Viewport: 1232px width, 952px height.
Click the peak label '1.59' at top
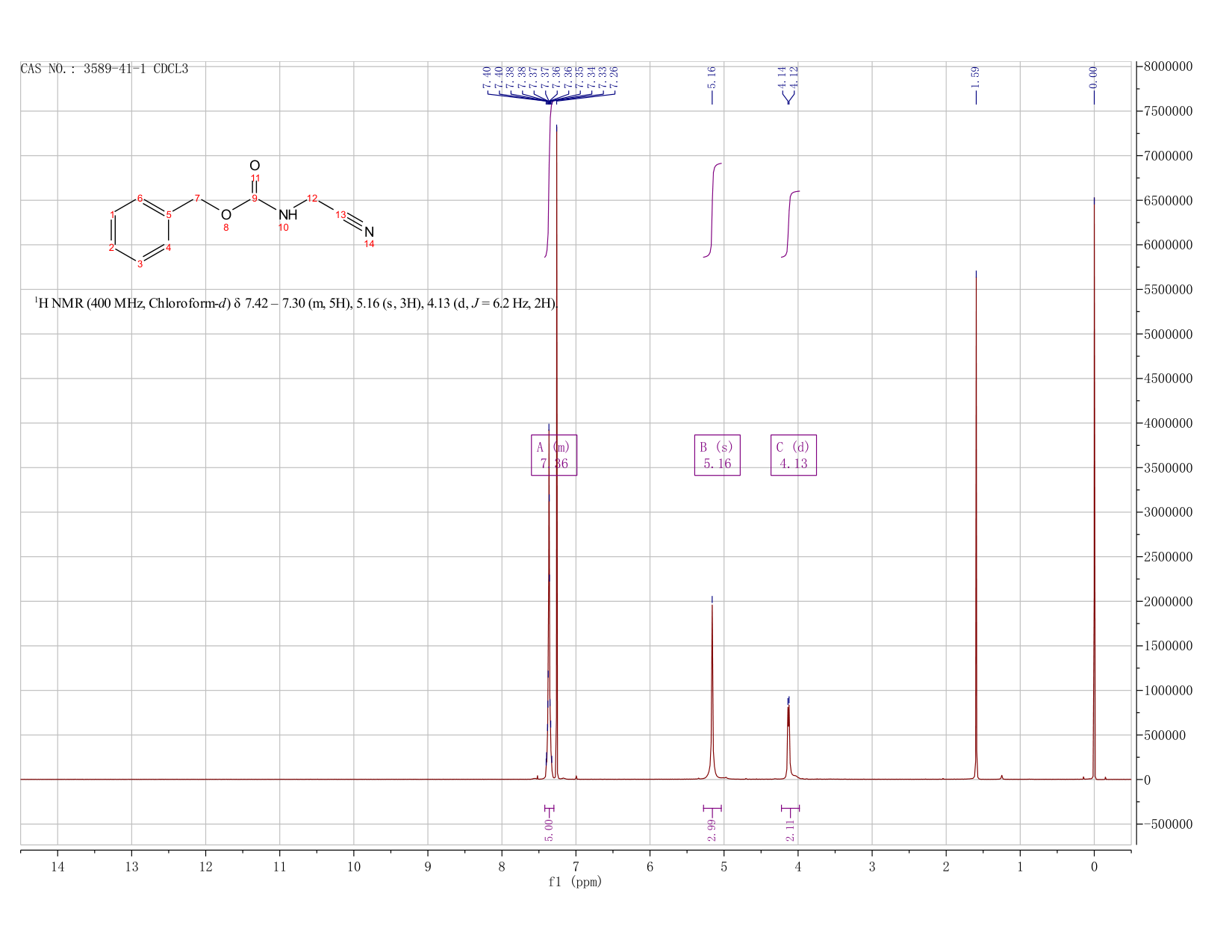975,76
